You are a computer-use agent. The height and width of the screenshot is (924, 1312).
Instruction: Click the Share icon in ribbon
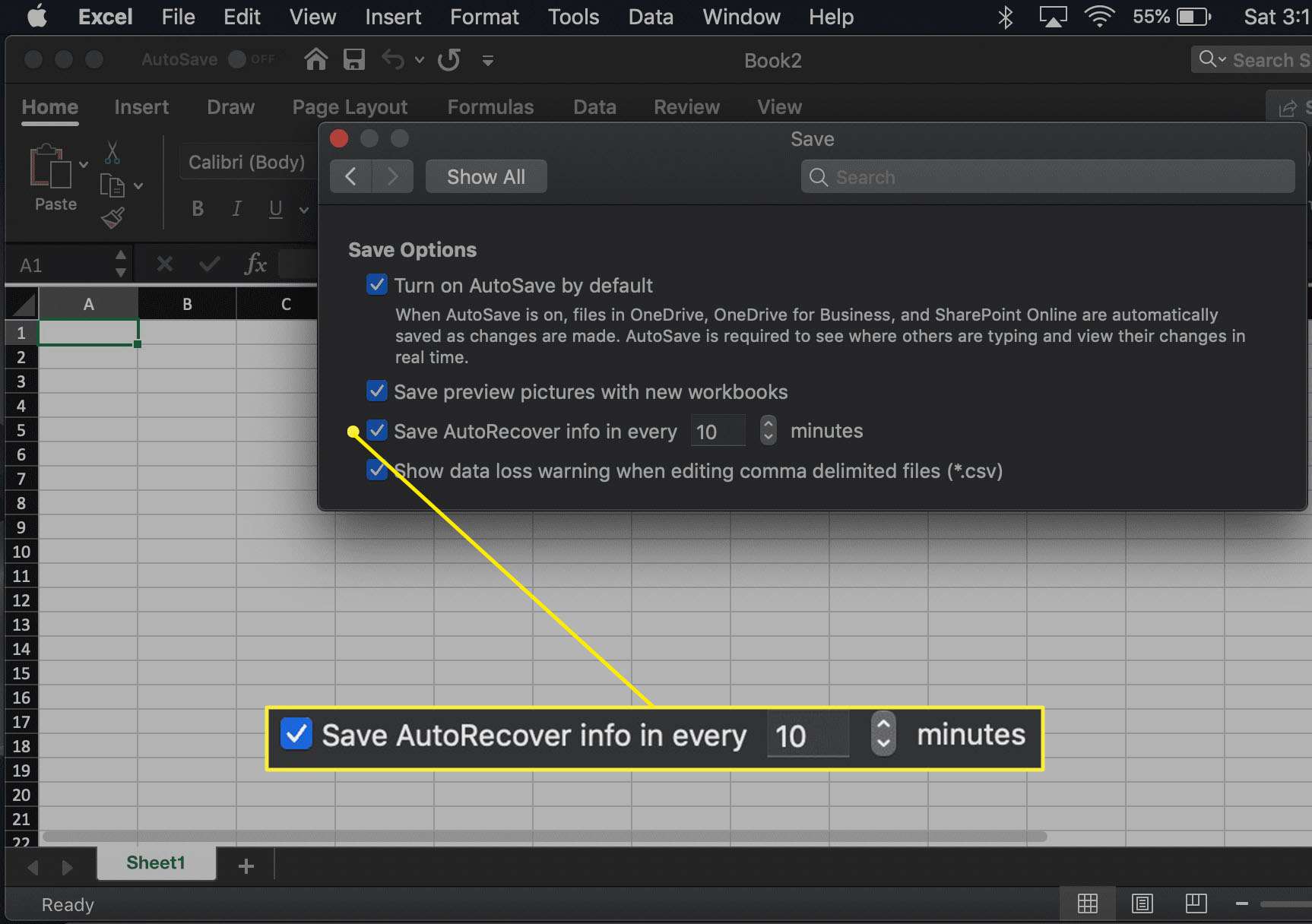(x=1287, y=109)
